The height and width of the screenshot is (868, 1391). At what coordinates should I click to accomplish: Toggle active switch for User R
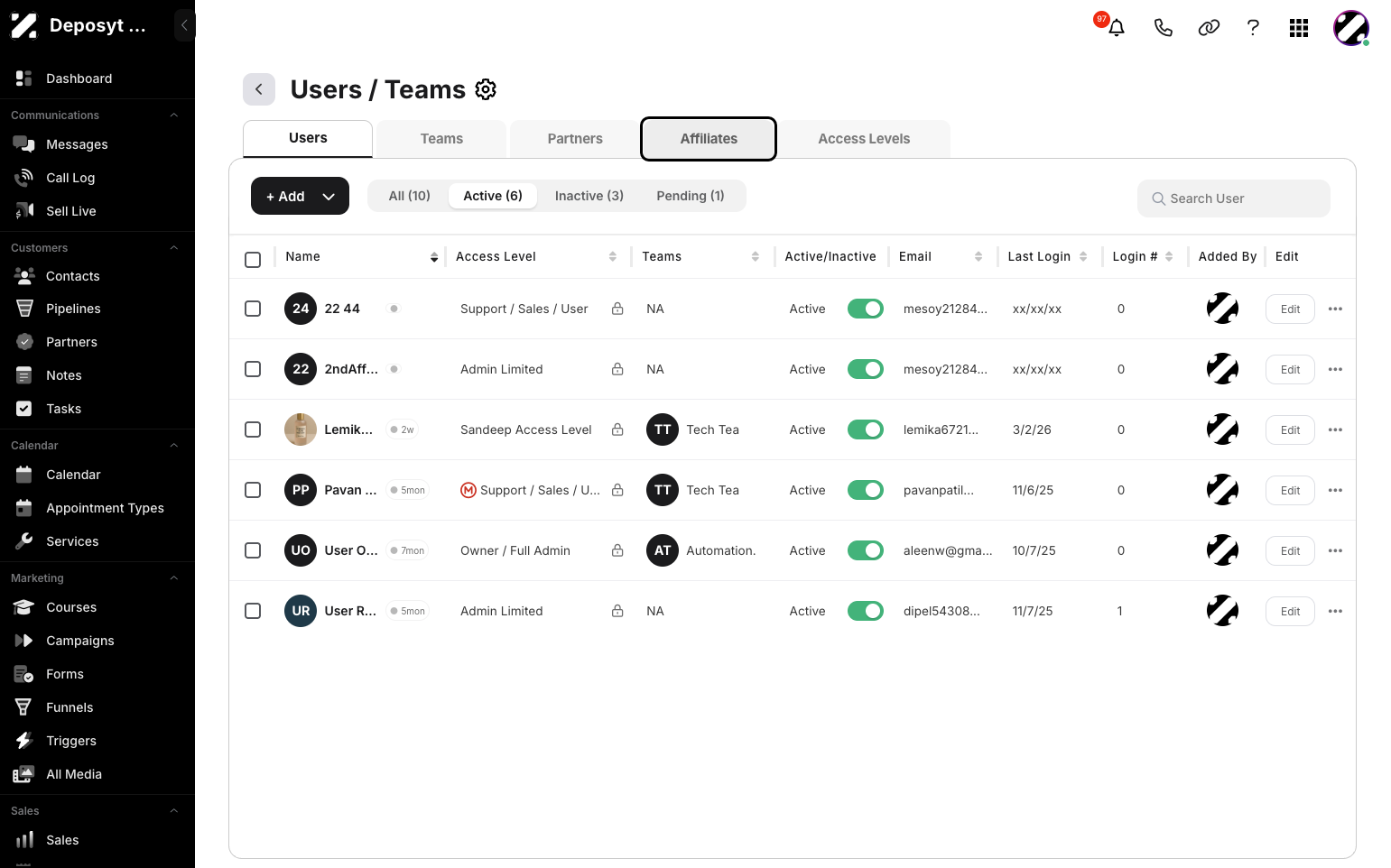pos(865,611)
